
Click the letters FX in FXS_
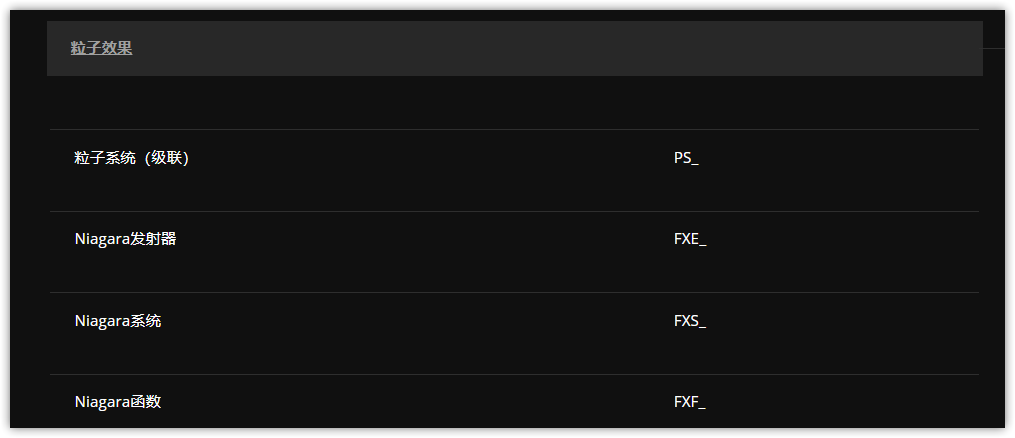pyautogui.click(x=682, y=321)
